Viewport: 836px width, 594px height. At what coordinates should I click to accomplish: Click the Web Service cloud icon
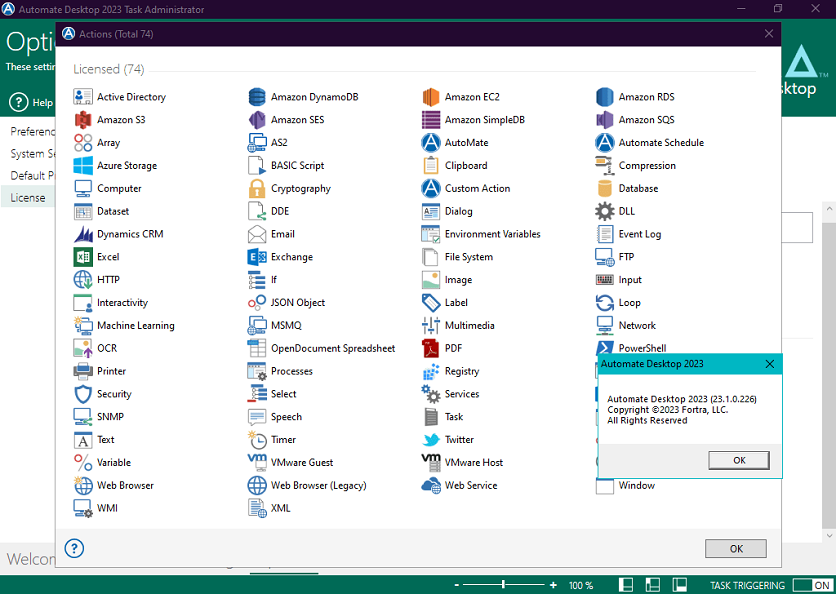coord(431,485)
